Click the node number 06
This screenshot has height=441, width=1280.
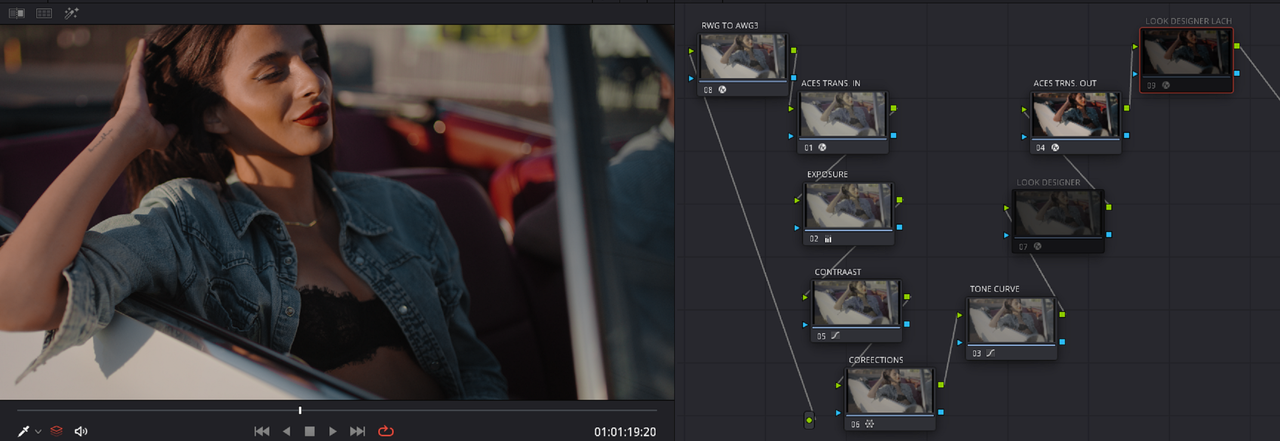pyautogui.click(x=855, y=424)
